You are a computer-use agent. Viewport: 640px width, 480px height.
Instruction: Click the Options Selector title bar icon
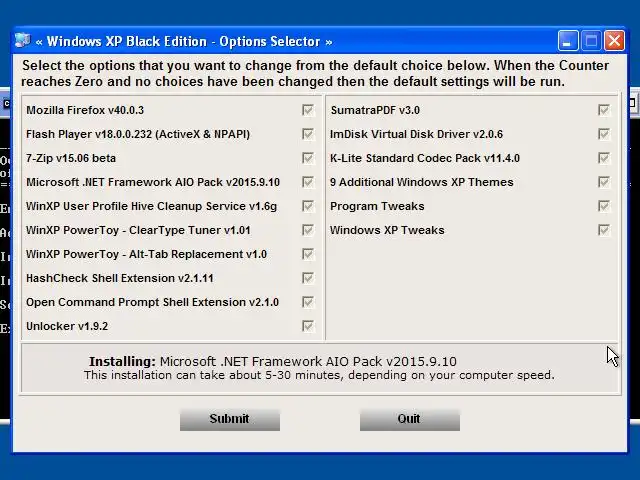tap(22, 40)
